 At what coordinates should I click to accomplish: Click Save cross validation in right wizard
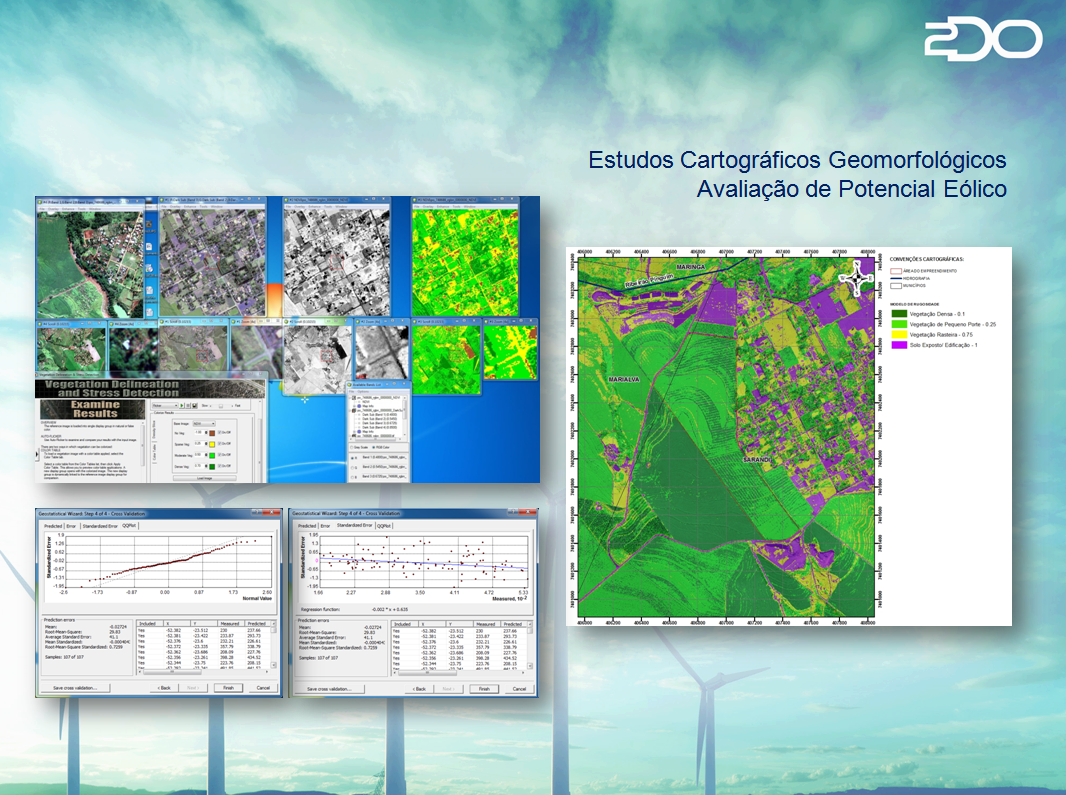331,688
